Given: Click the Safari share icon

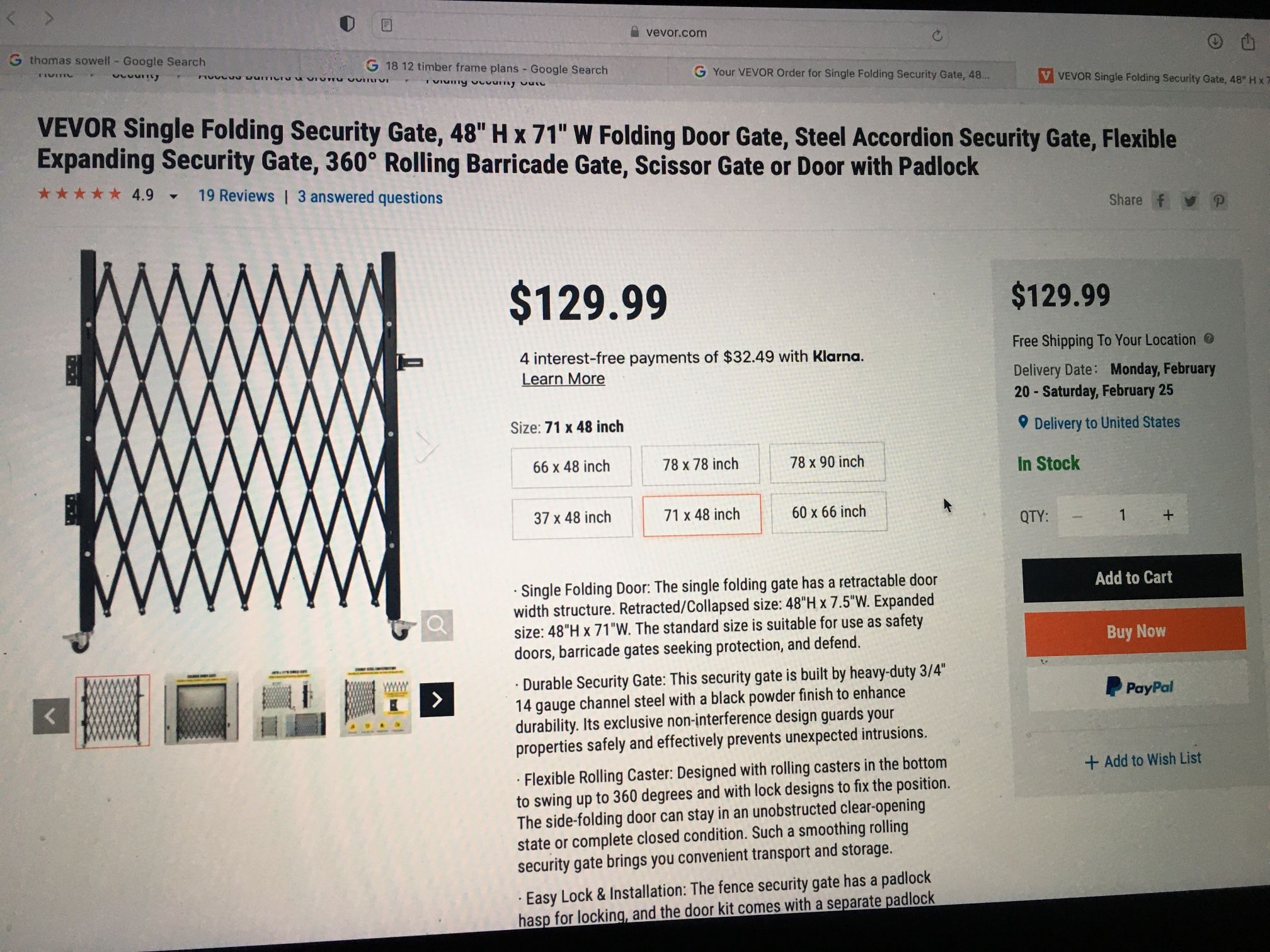Looking at the screenshot, I should (x=1247, y=42).
